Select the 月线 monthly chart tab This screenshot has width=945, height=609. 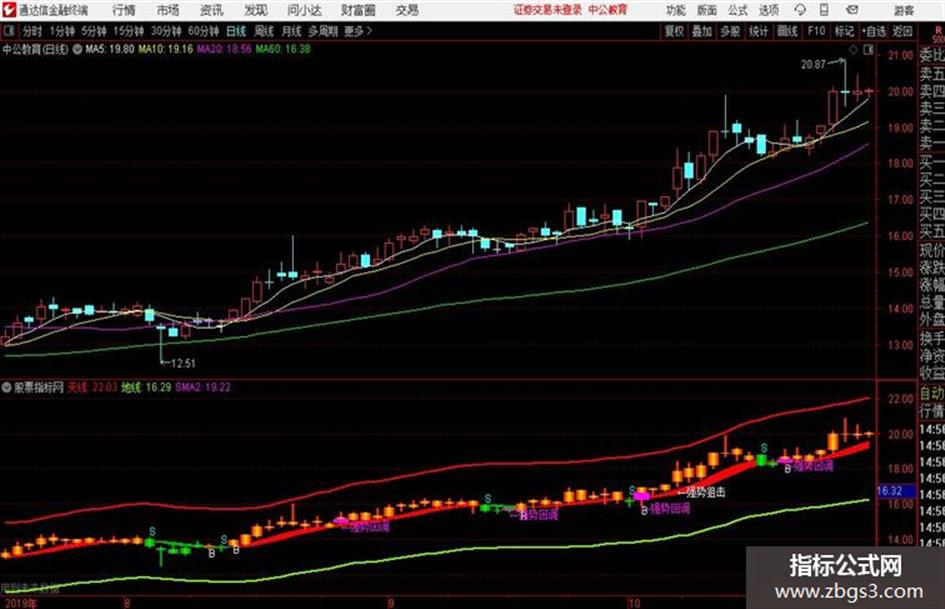[x=292, y=31]
